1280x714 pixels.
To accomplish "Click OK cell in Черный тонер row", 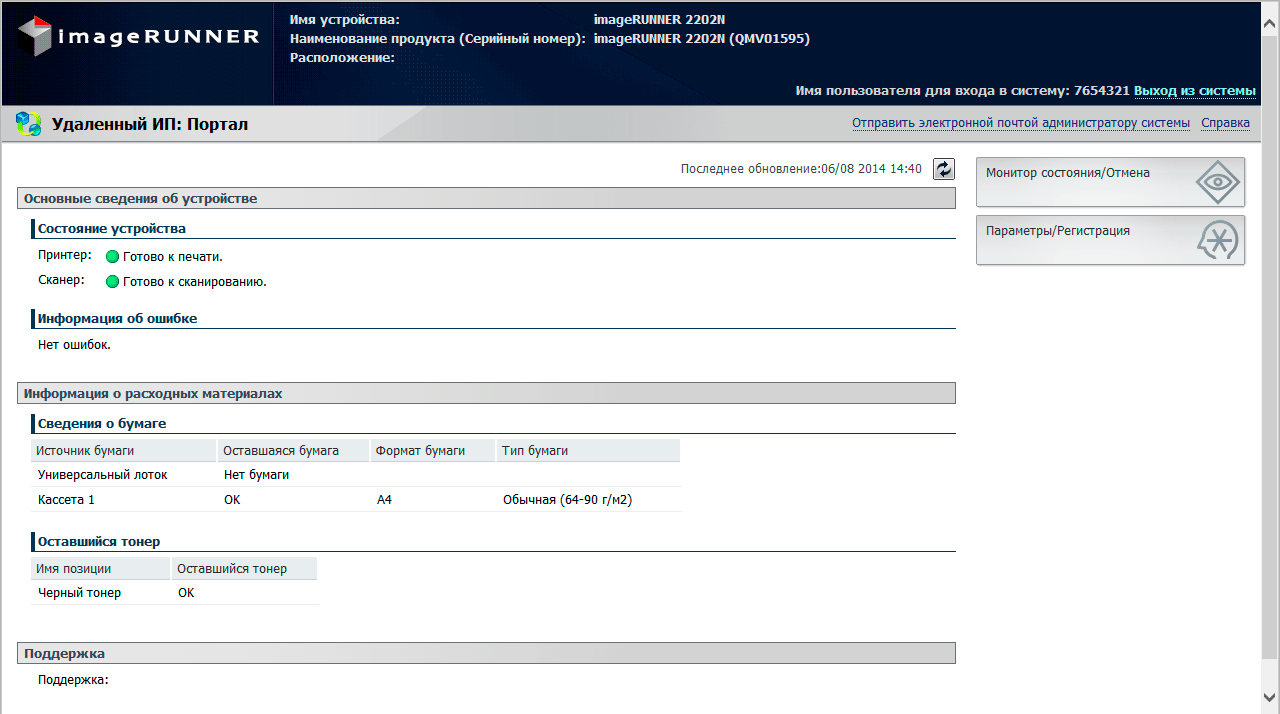I will [x=186, y=593].
